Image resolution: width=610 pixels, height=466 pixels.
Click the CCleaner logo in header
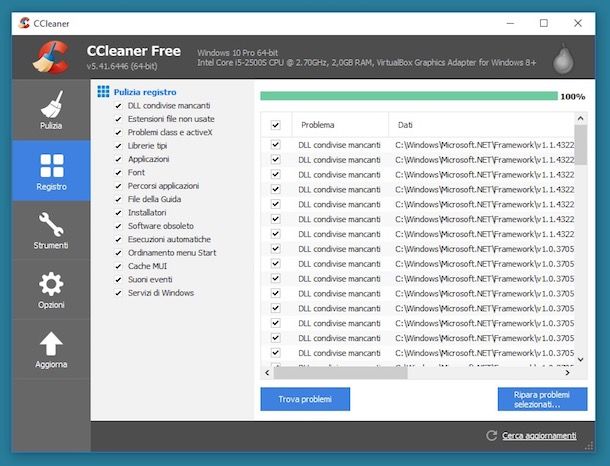click(51, 57)
